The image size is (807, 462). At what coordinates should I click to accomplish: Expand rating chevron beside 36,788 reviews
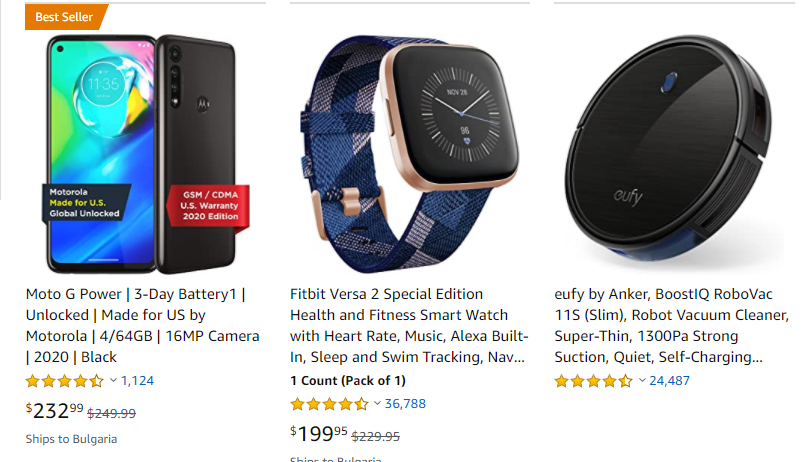377,404
